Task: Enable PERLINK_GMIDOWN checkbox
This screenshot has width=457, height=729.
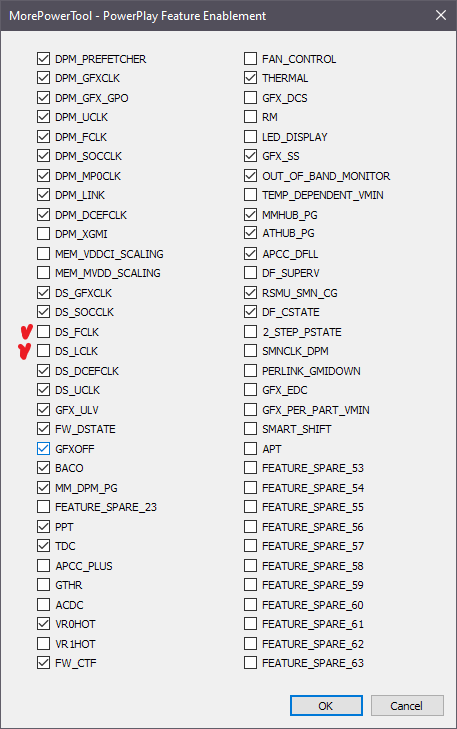Action: 251,371
